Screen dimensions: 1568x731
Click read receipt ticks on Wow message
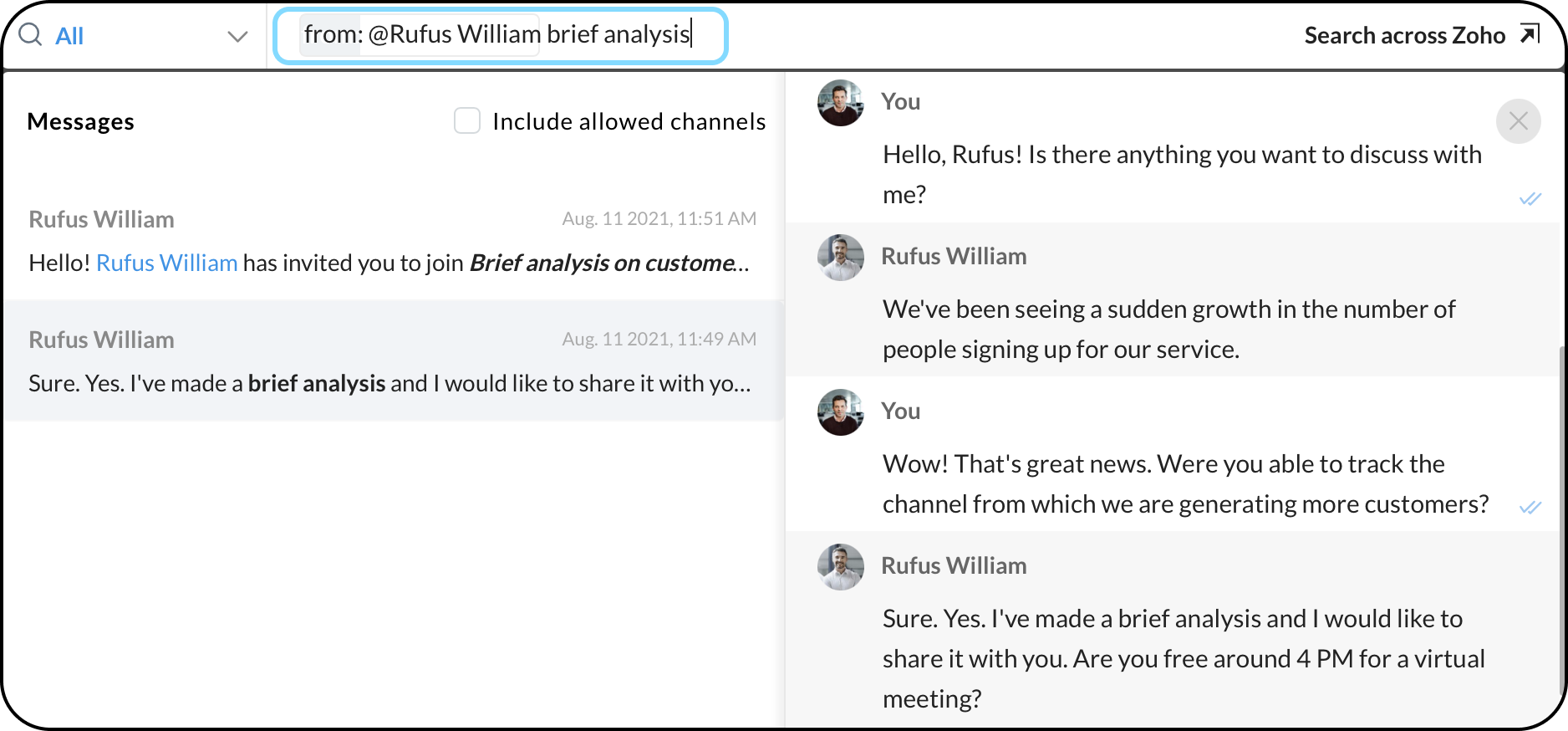1530,507
